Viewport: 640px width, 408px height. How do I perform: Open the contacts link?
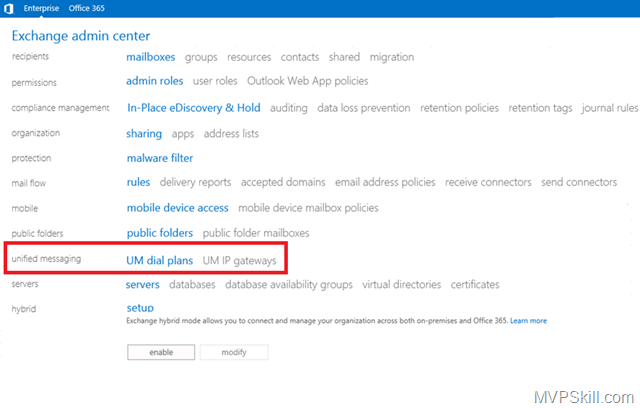tap(300, 57)
